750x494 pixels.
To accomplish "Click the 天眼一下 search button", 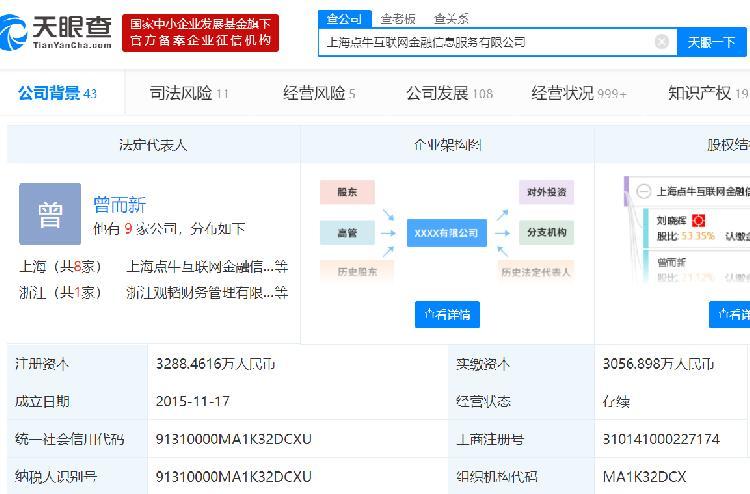I will tap(711, 43).
